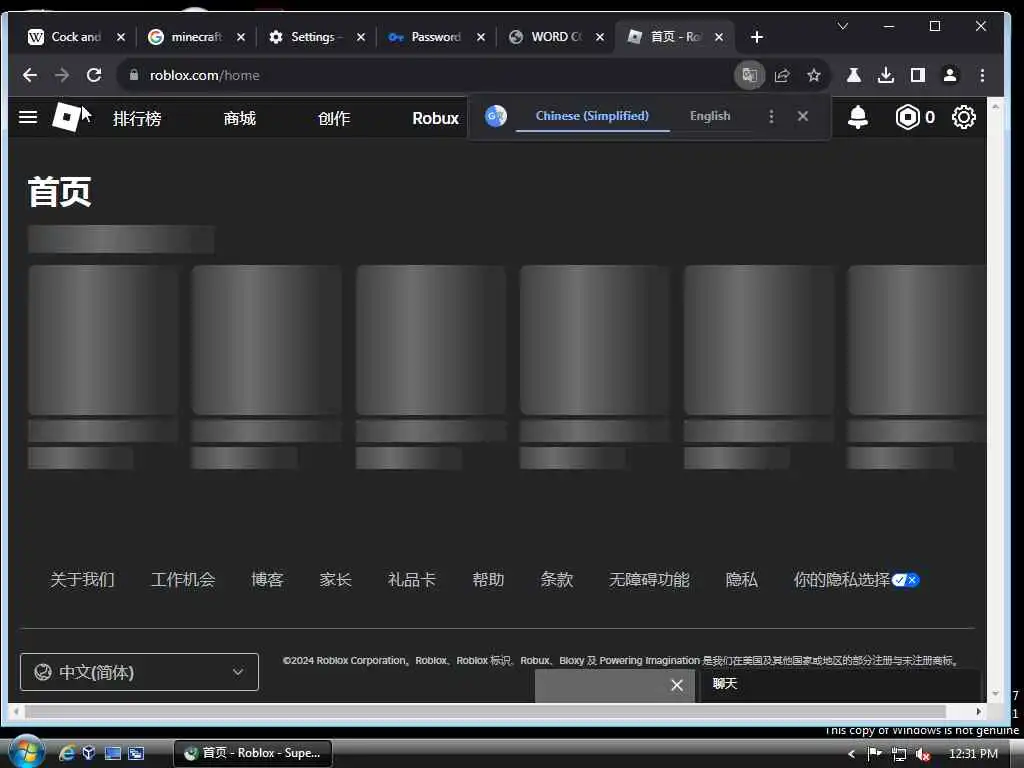Select the English translate tab

coord(710,116)
